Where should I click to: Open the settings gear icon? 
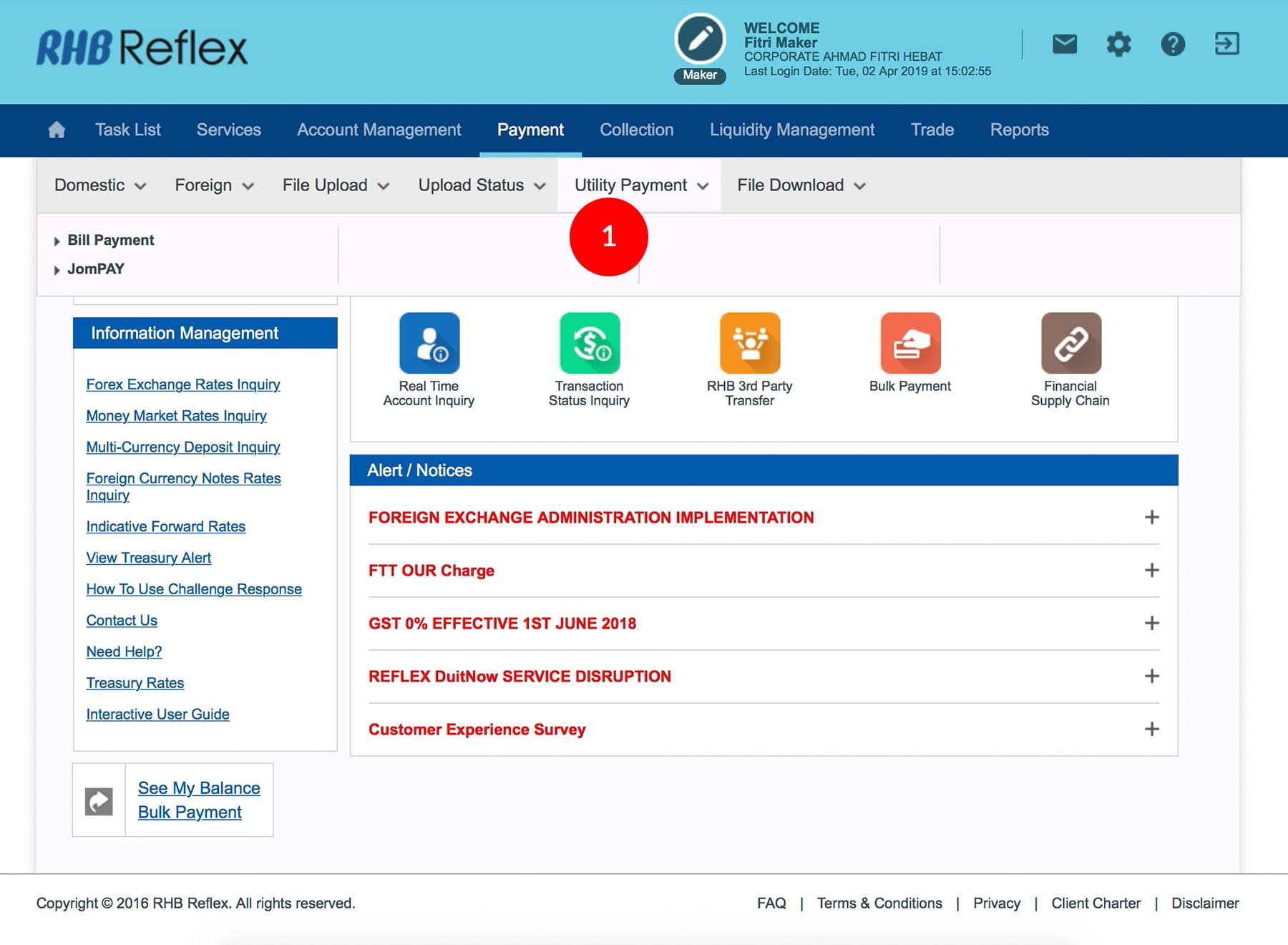1118,44
